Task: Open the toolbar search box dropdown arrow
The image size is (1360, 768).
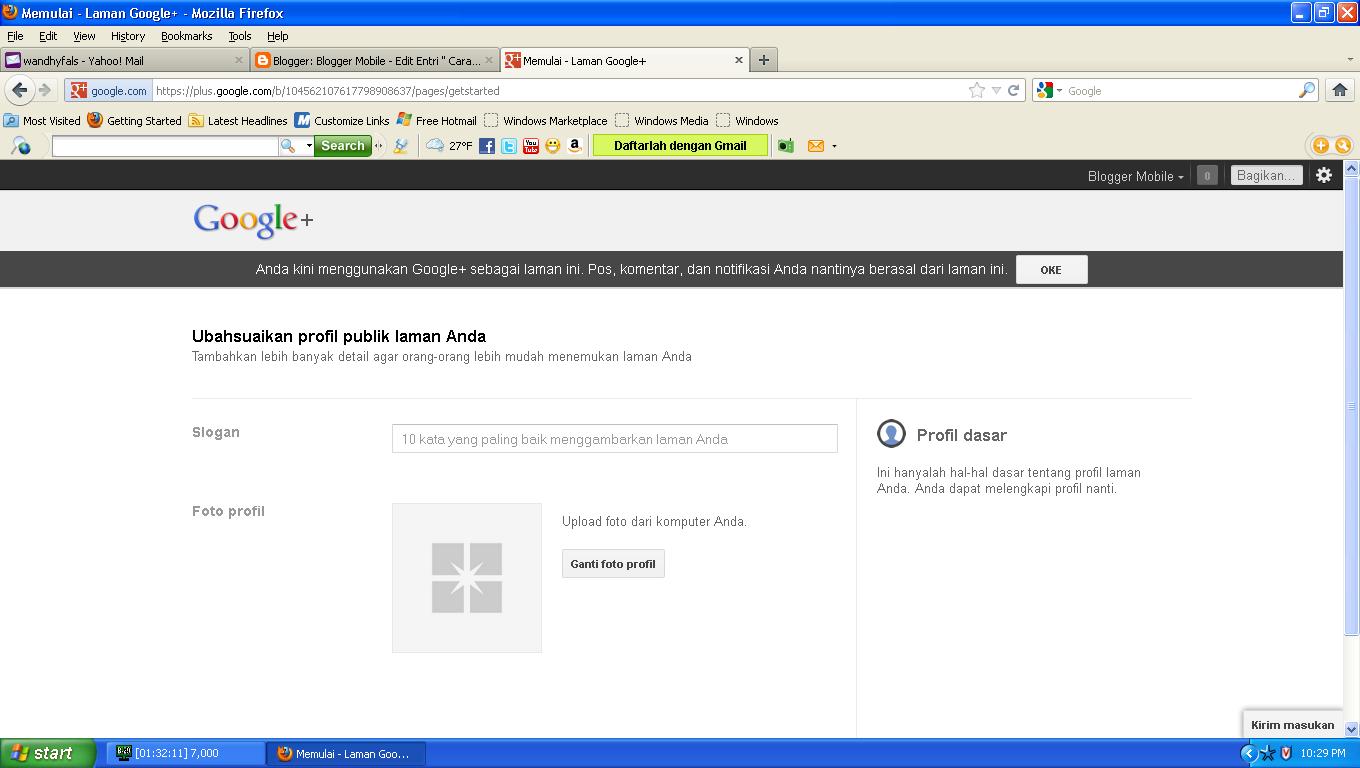Action: pyautogui.click(x=309, y=146)
